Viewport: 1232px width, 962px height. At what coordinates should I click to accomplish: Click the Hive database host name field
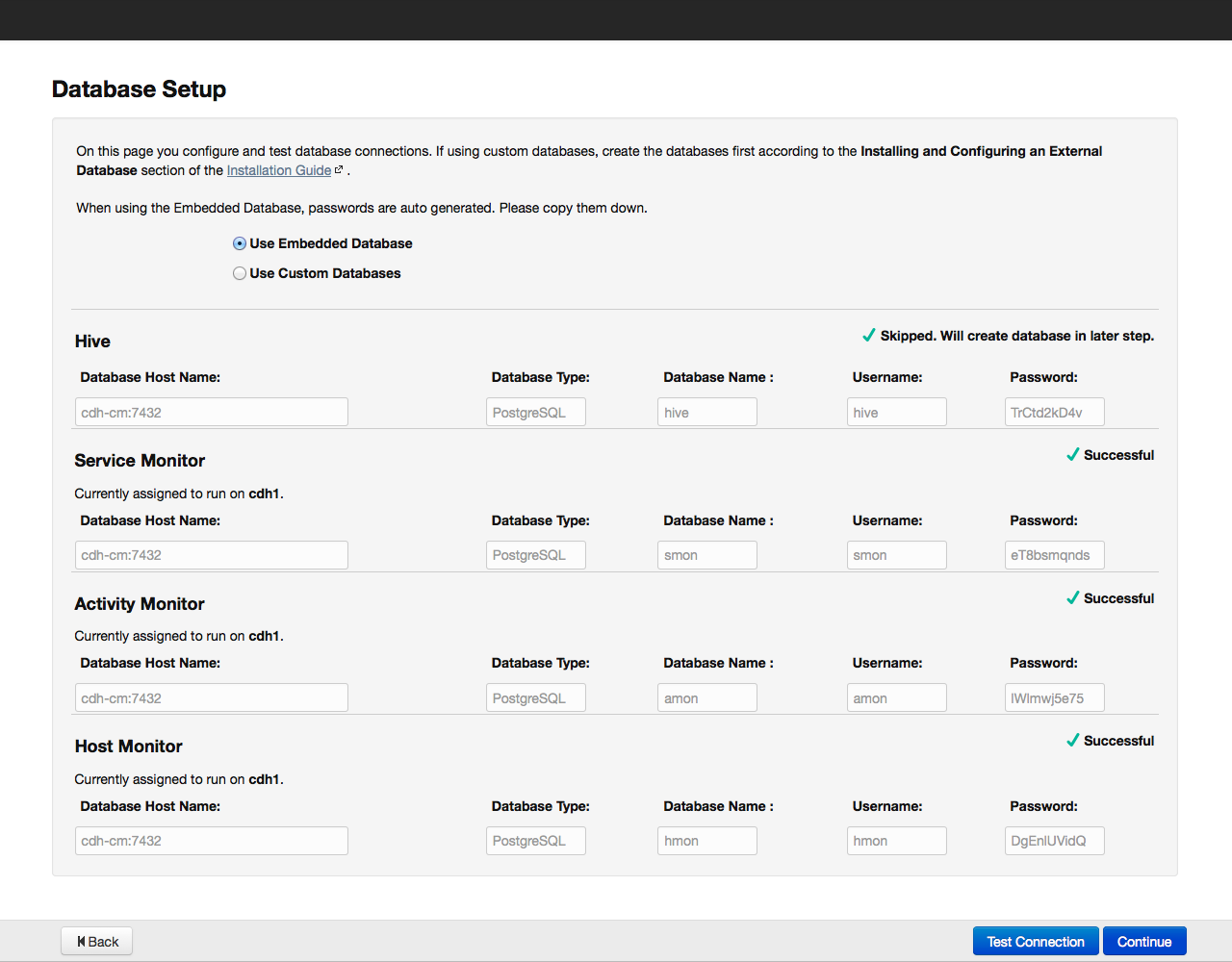pyautogui.click(x=212, y=412)
